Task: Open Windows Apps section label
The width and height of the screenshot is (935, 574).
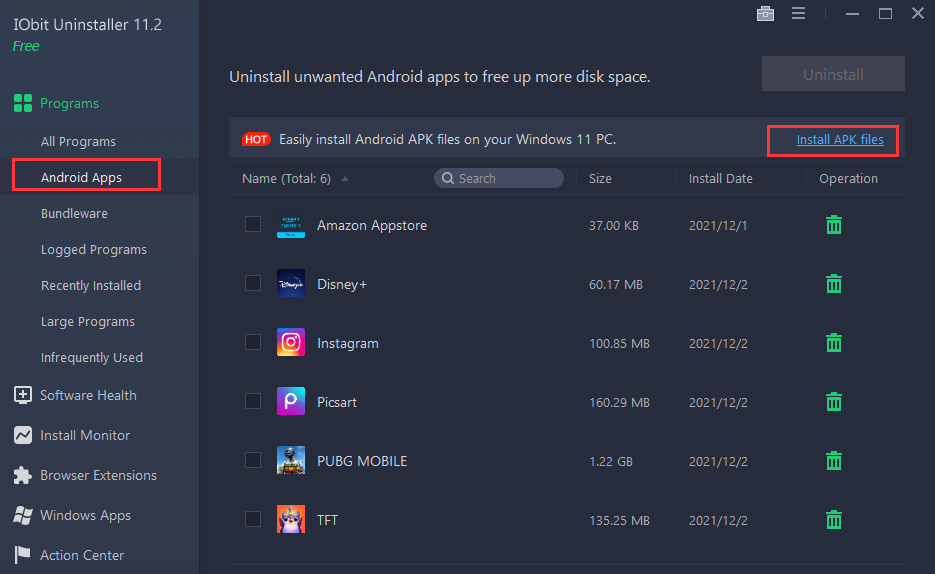Action: [85, 515]
